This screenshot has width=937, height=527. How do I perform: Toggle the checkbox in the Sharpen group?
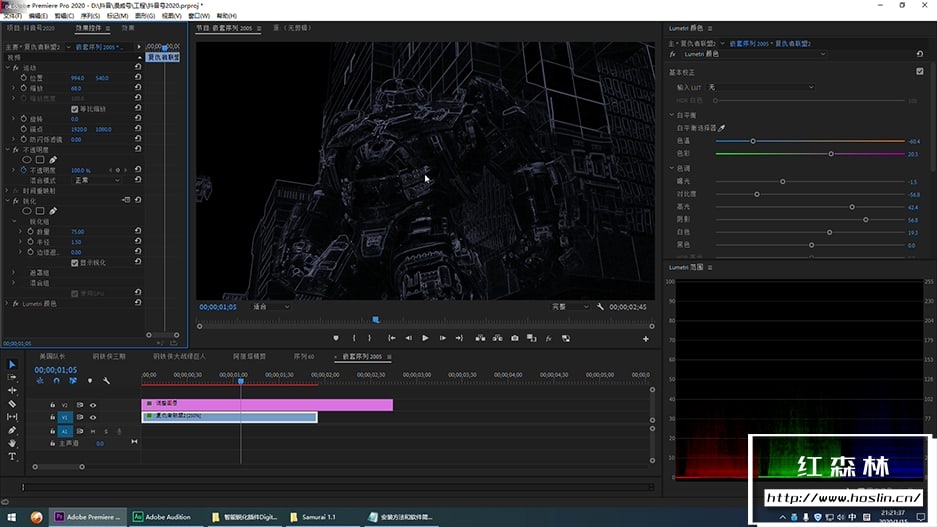coord(75,262)
